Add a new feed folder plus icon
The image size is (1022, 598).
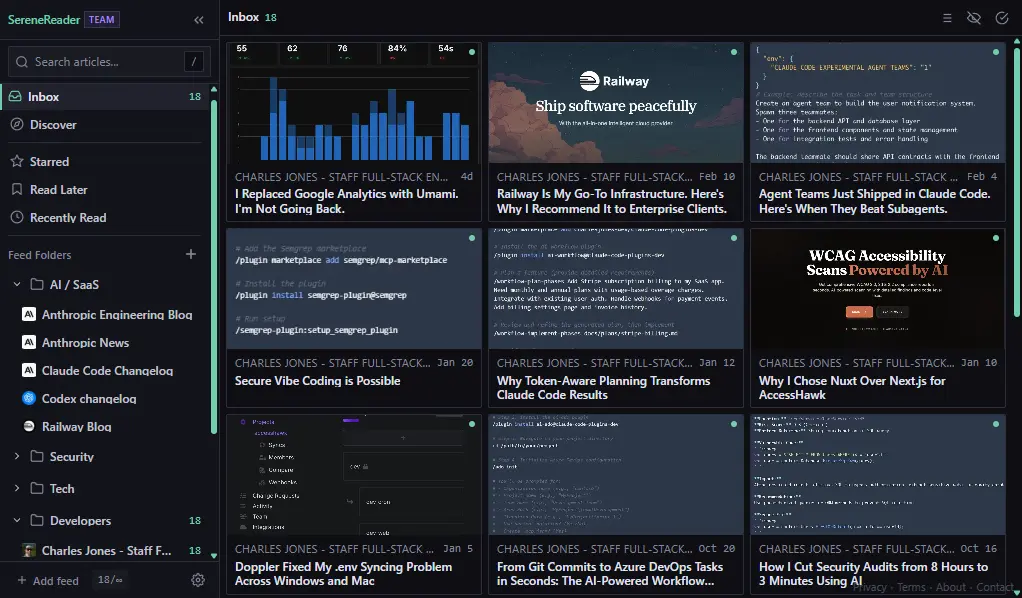(x=191, y=254)
